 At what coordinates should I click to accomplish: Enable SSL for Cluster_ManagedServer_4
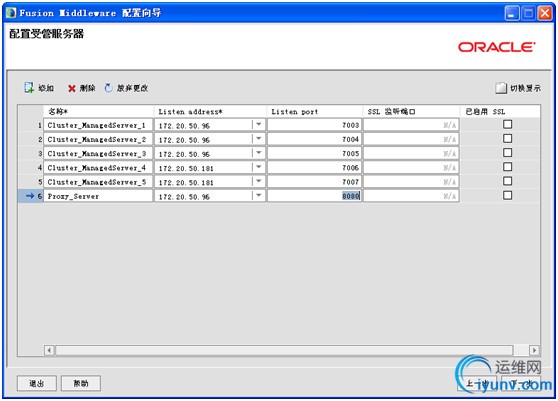tap(507, 167)
